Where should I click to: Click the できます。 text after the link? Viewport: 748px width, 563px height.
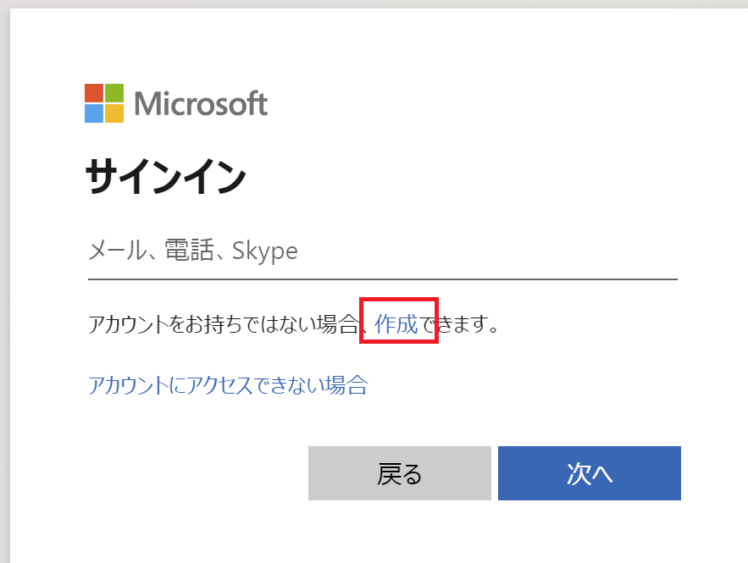click(458, 324)
